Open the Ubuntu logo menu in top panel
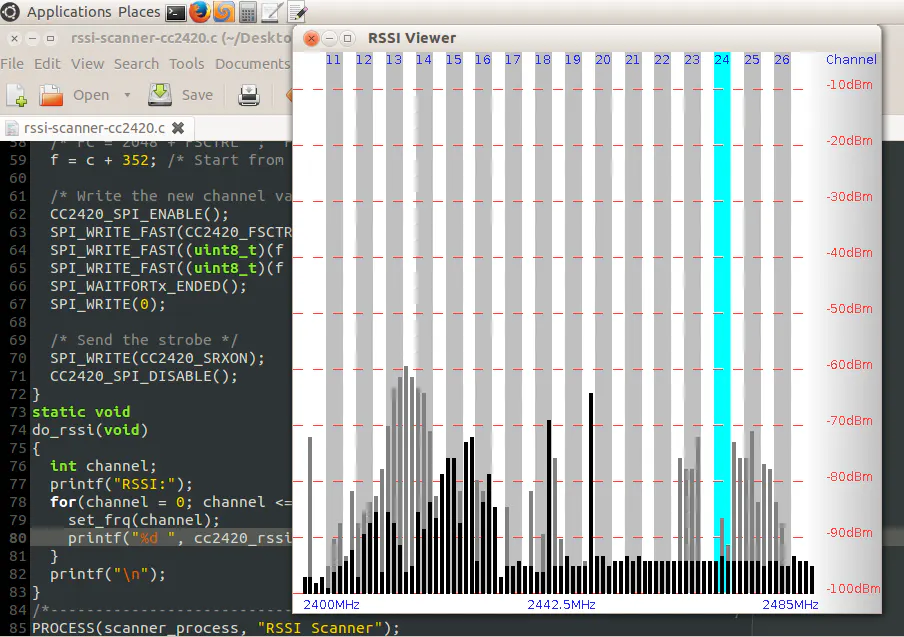 point(10,12)
